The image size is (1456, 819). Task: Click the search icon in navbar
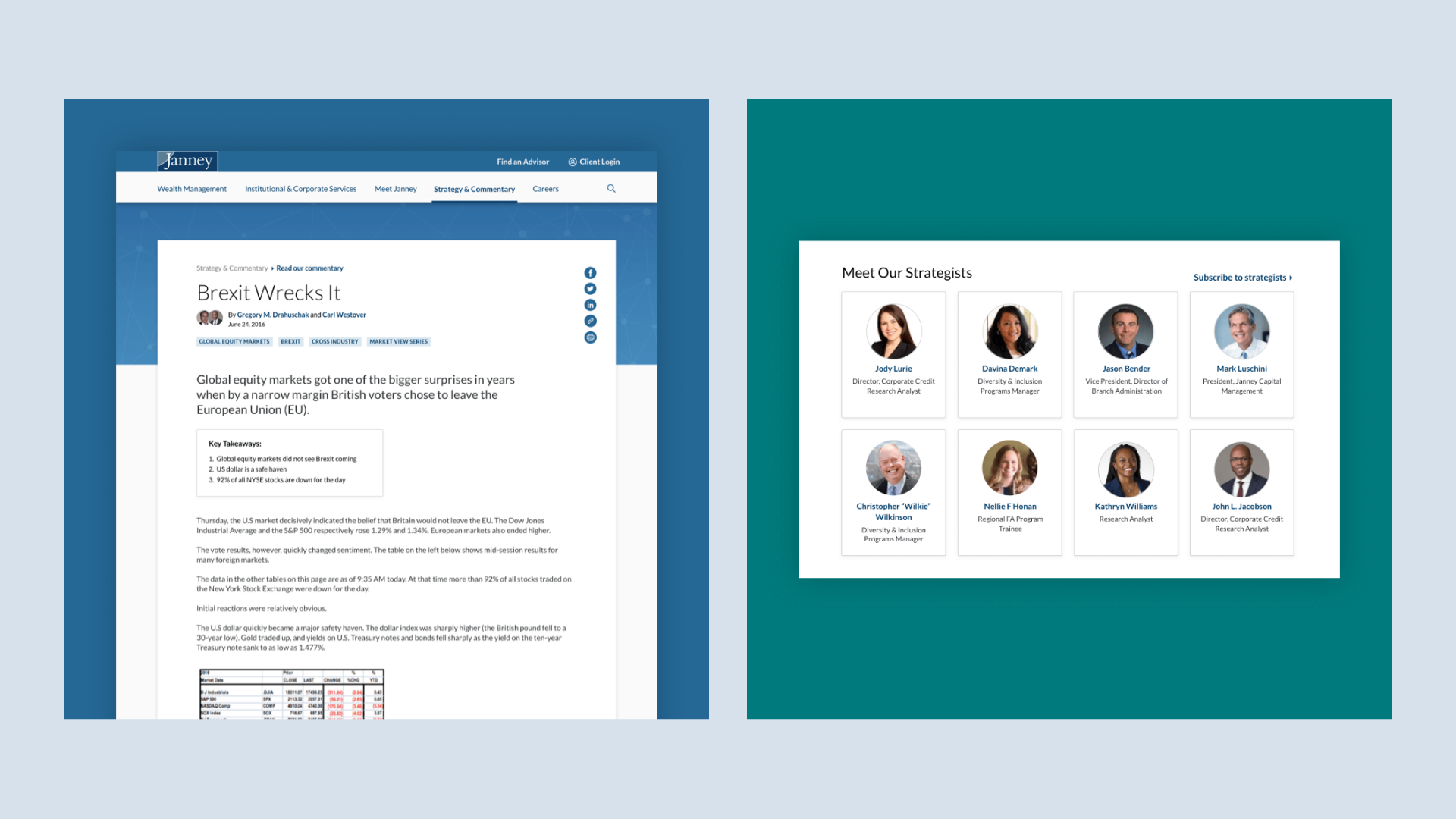tap(612, 188)
